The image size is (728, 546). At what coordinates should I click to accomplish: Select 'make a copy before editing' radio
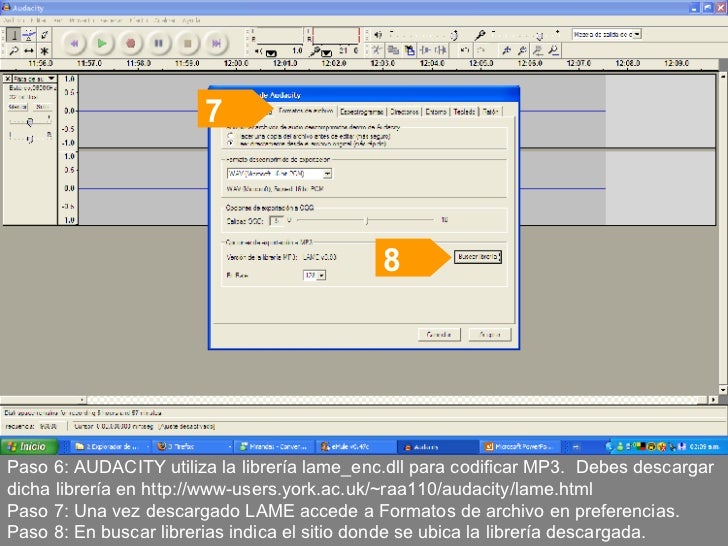tap(231, 136)
